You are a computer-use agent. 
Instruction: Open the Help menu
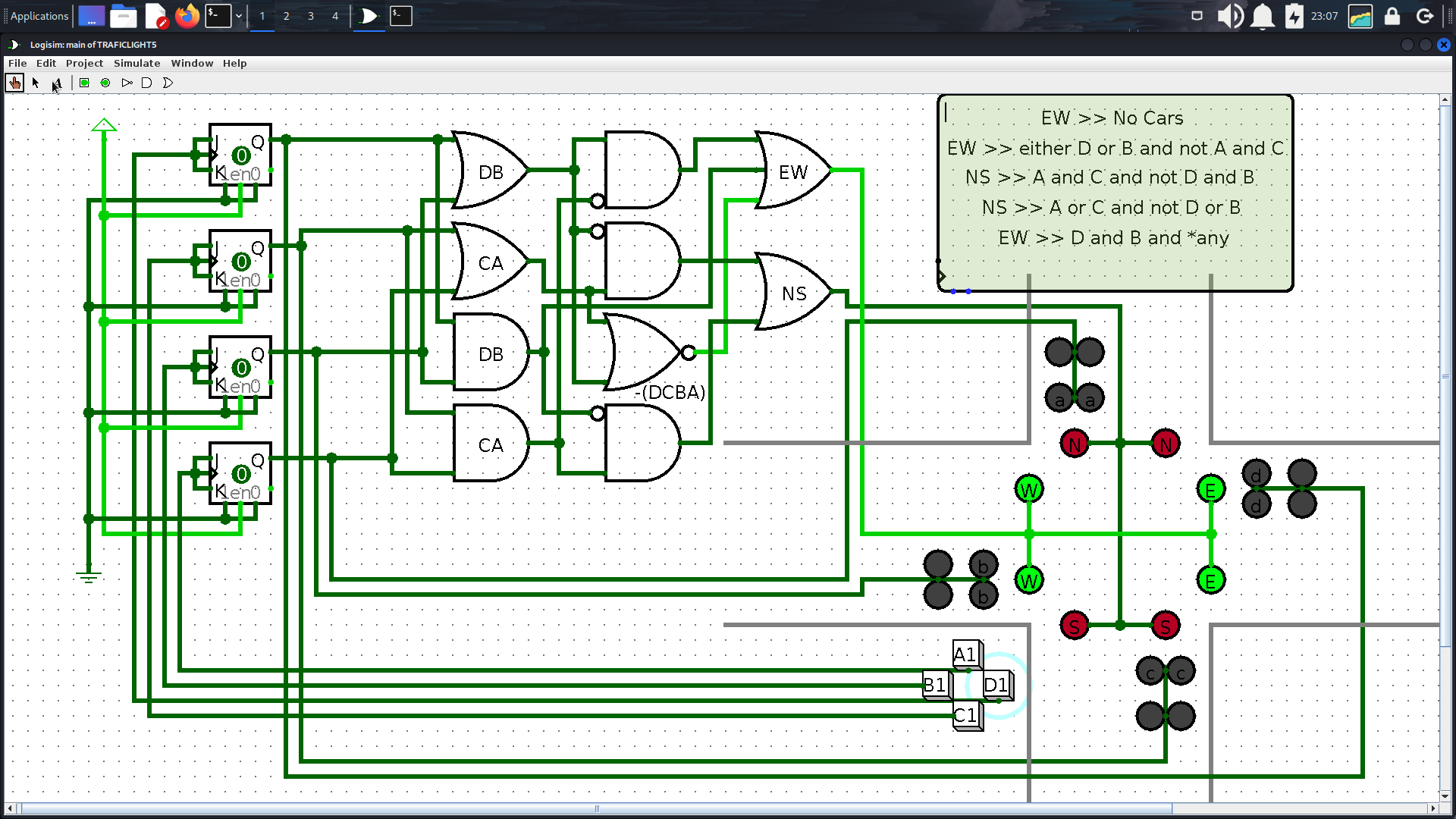pos(234,64)
